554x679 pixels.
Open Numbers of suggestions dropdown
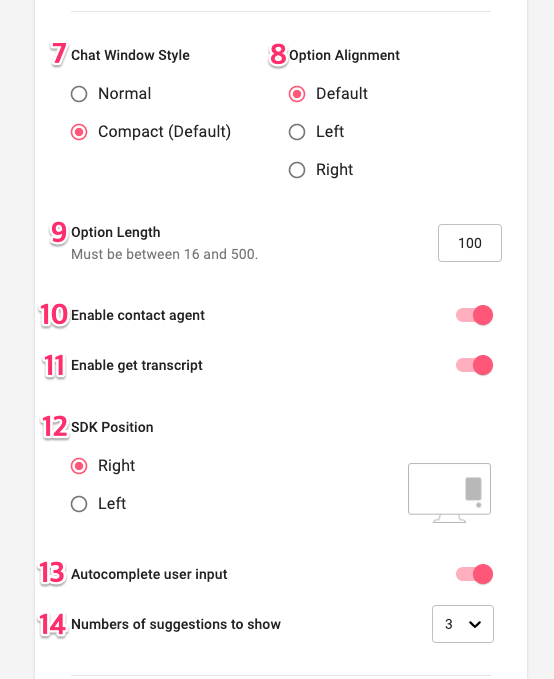(463, 624)
